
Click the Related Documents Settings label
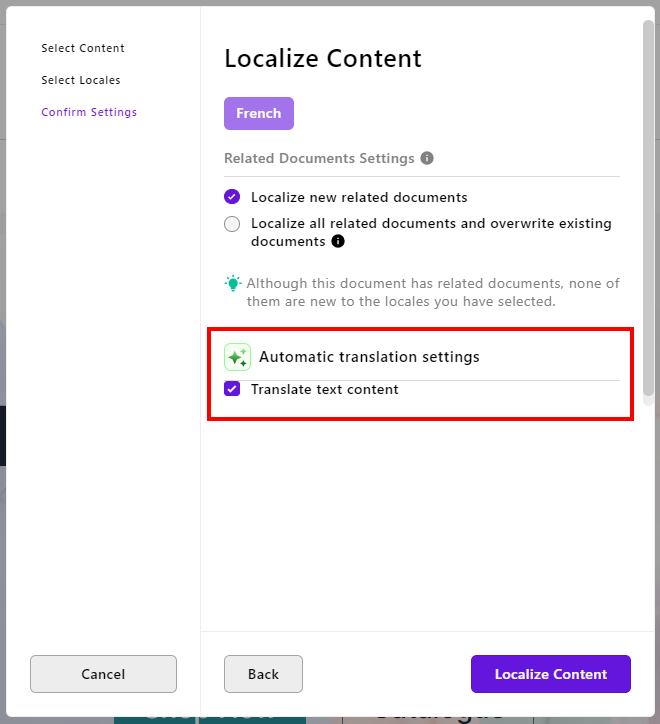[x=319, y=158]
